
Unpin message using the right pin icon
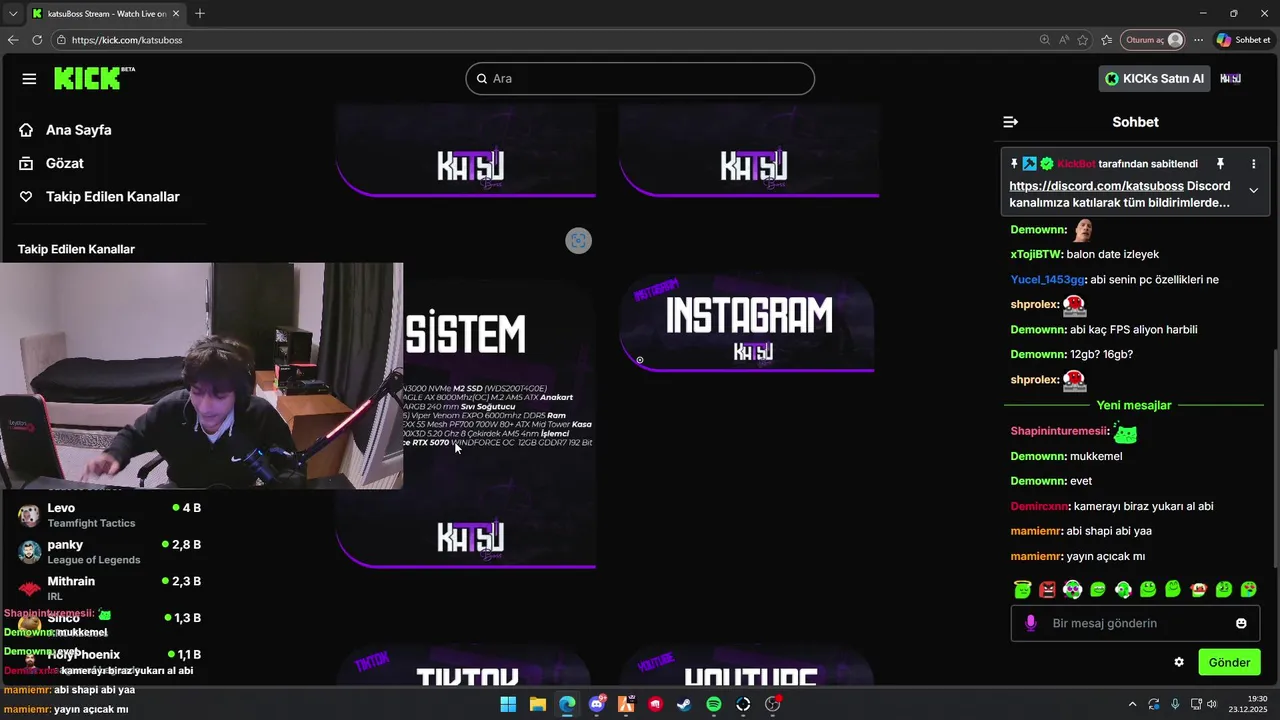click(x=1220, y=163)
